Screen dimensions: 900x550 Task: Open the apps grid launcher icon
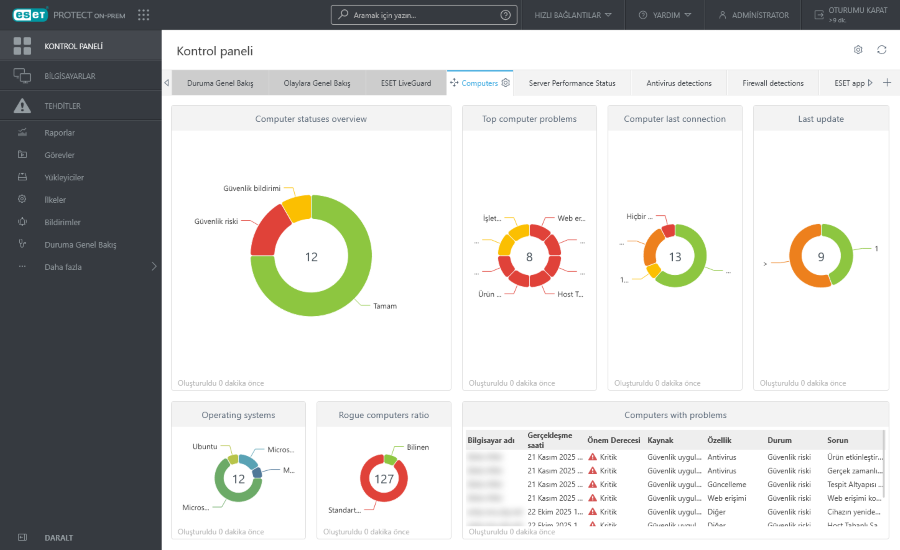144,15
